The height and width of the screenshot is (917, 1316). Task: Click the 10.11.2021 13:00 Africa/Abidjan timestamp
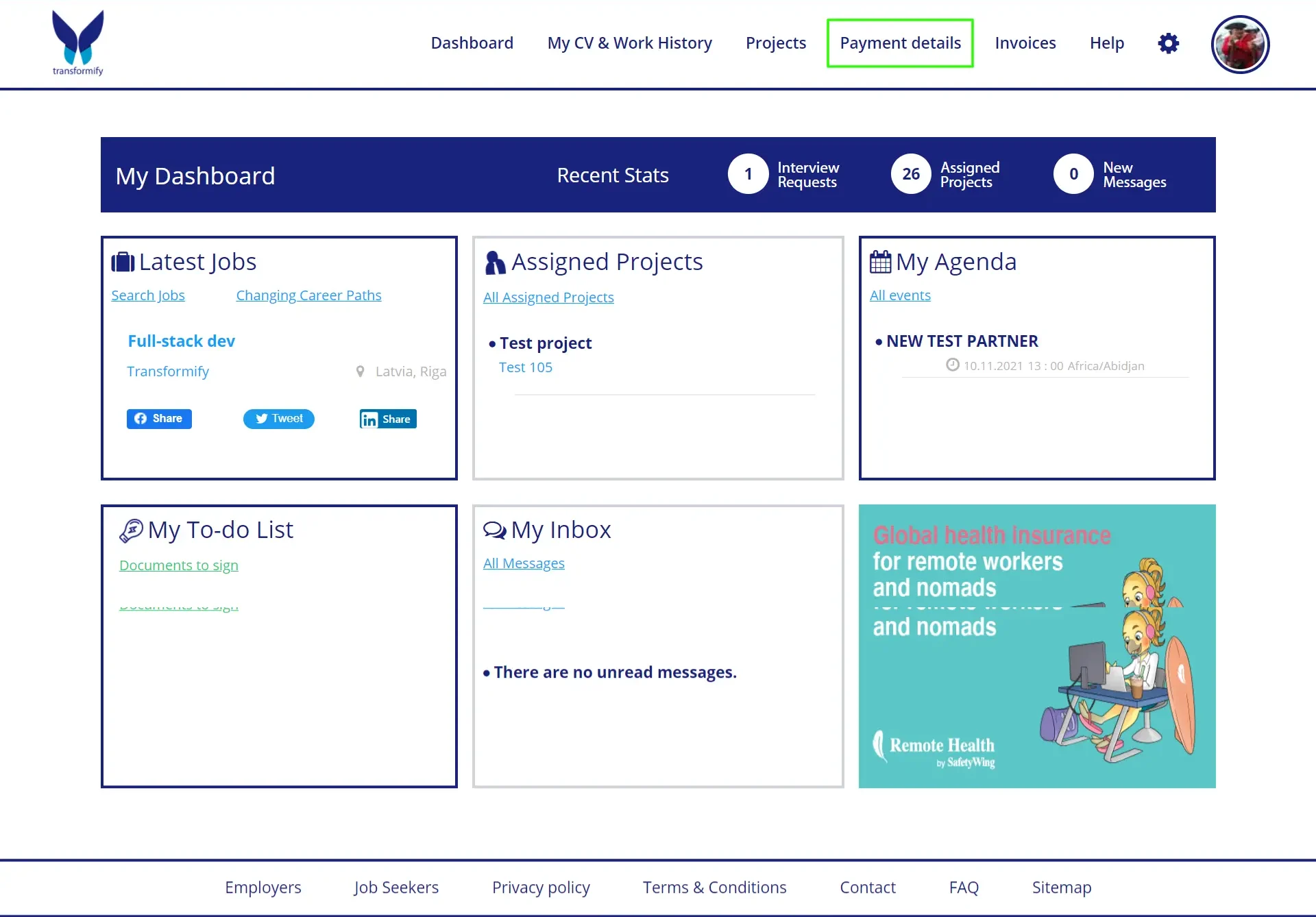pyautogui.click(x=1054, y=366)
